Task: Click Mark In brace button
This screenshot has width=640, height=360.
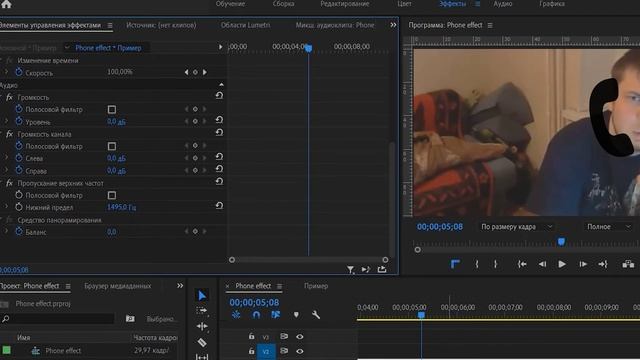Action: point(476,264)
